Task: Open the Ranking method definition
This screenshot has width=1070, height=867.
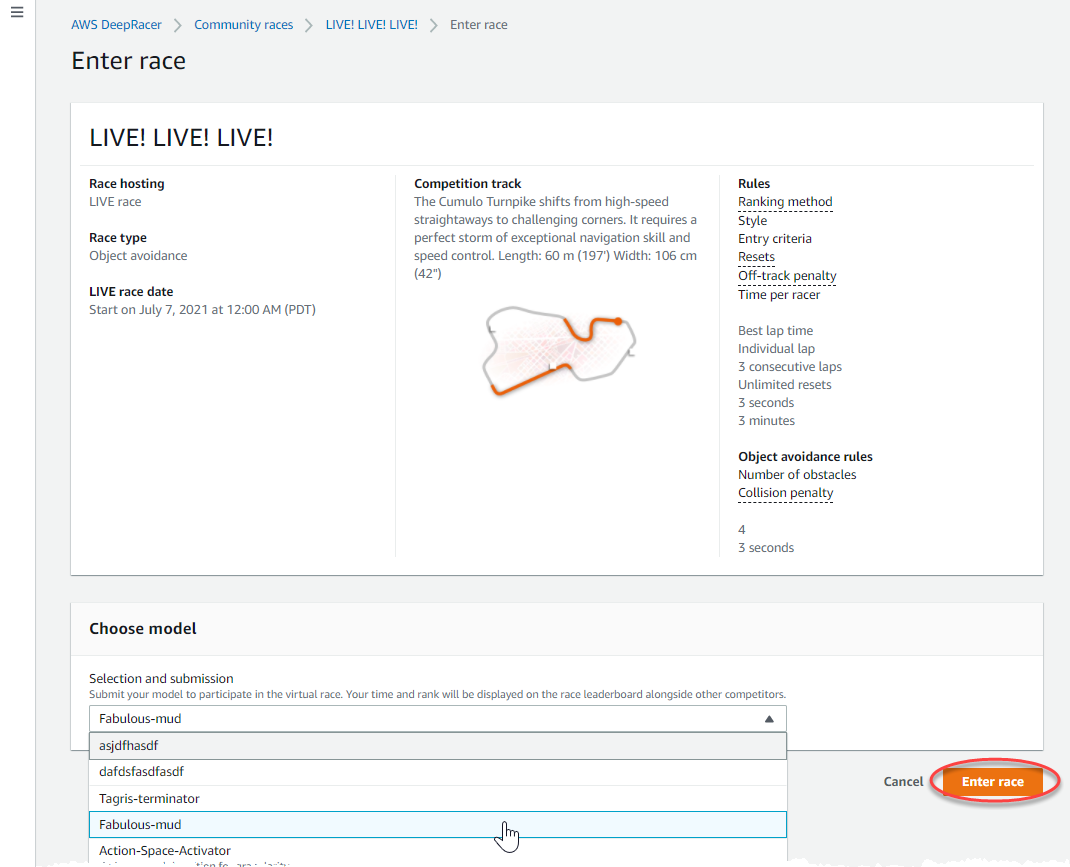Action: [785, 201]
